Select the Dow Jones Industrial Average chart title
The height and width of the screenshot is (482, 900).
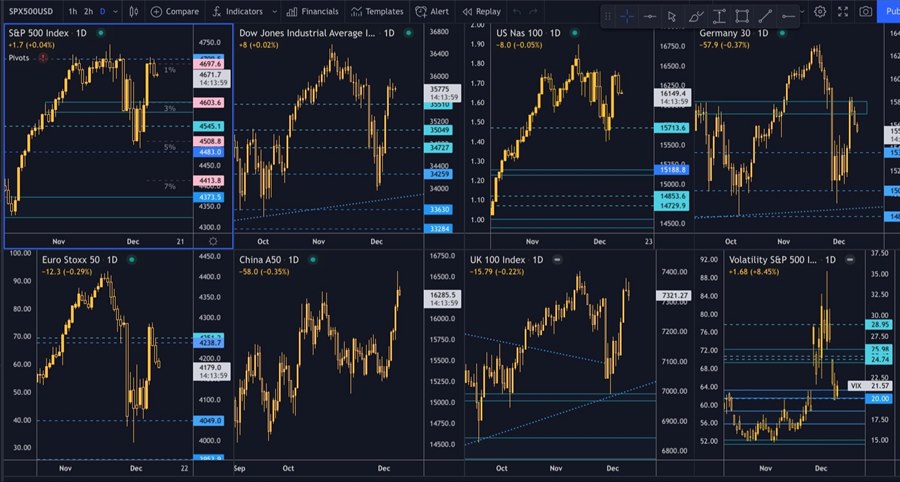pyautogui.click(x=308, y=33)
